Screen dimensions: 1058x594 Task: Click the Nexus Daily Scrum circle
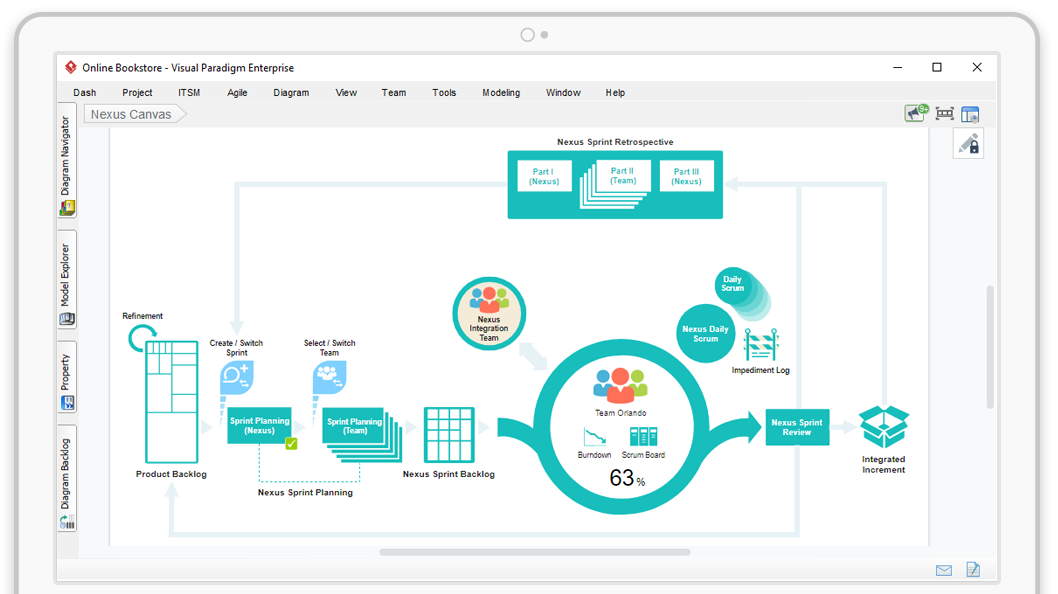tap(706, 333)
